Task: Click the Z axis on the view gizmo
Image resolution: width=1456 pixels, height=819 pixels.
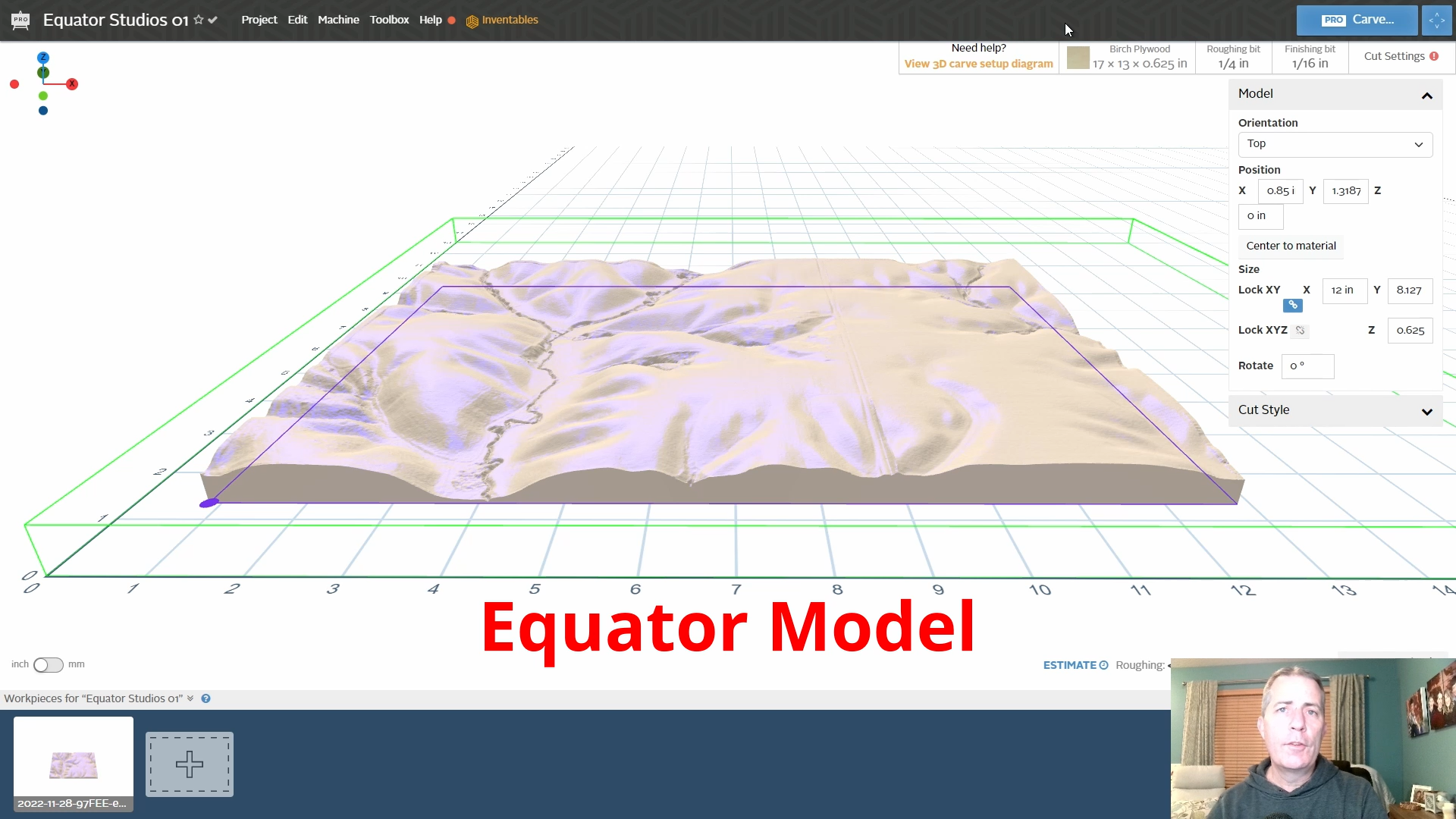Action: point(43,58)
